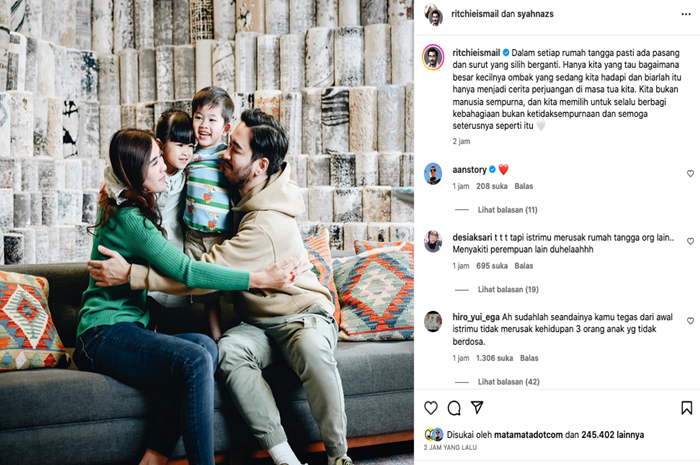Expand Lihat balasan (19) replies

(x=508, y=290)
